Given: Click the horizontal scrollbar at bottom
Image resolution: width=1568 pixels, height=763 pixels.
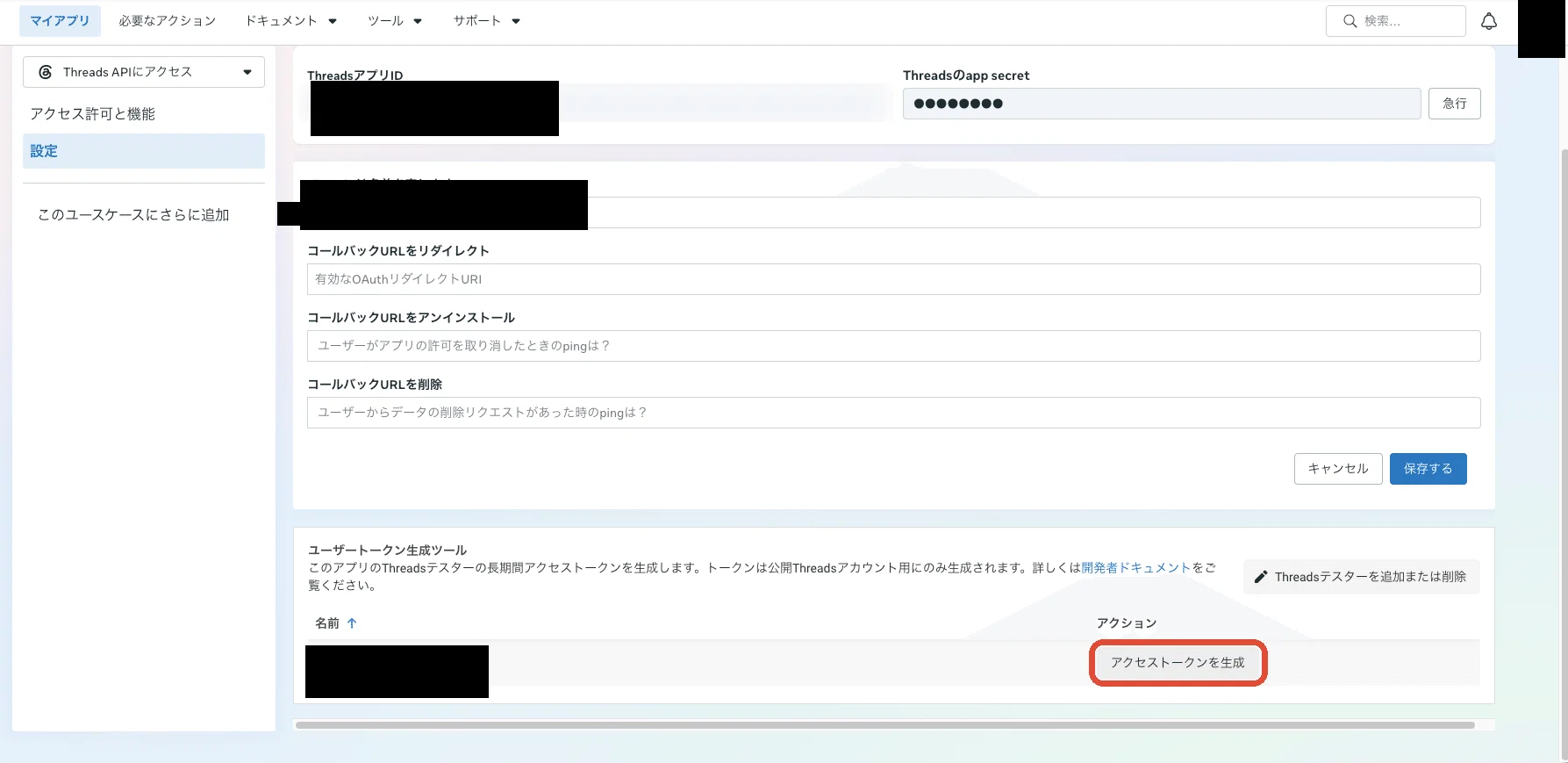Looking at the screenshot, I should coord(884,725).
